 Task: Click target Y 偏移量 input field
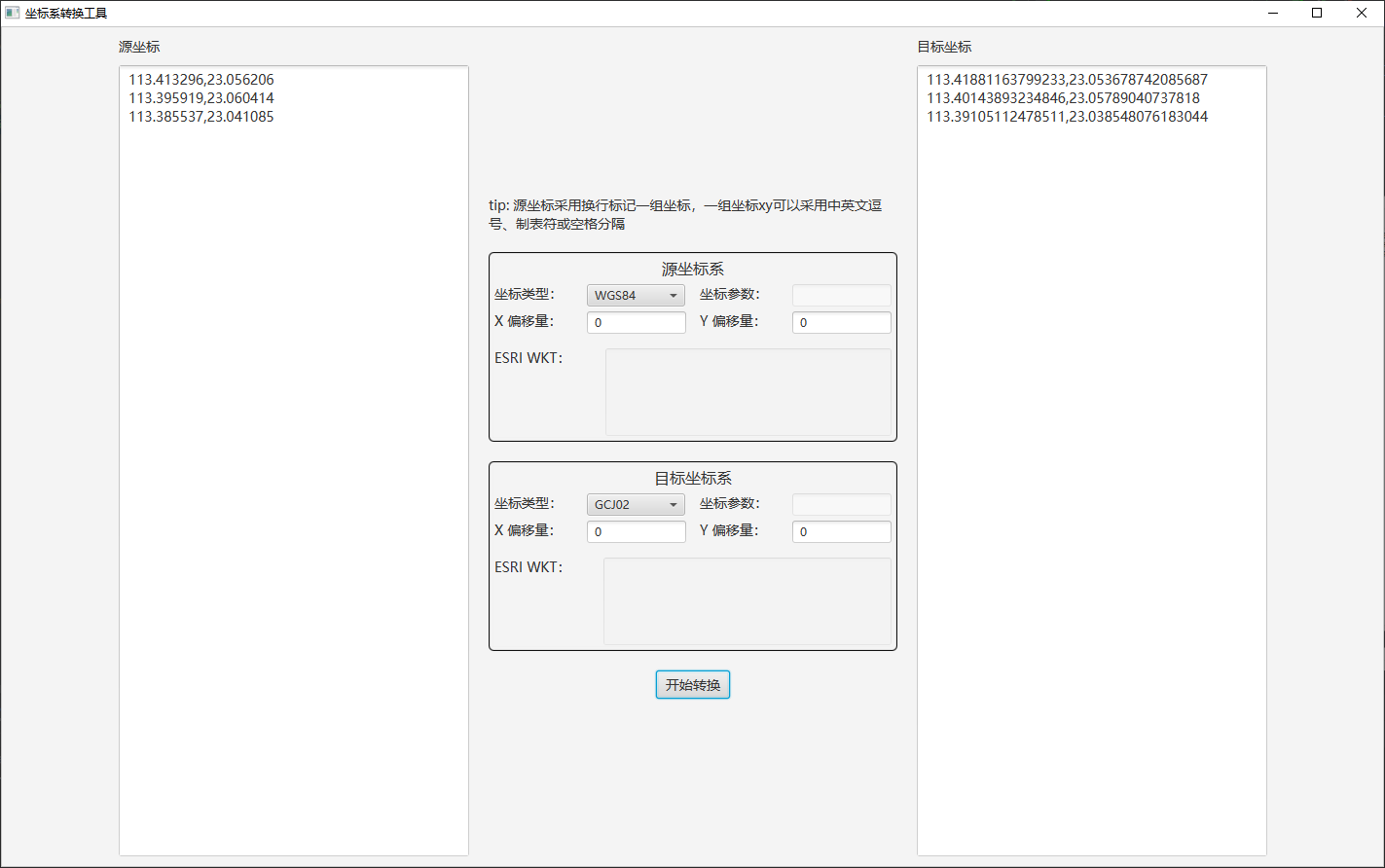pyautogui.click(x=842, y=531)
